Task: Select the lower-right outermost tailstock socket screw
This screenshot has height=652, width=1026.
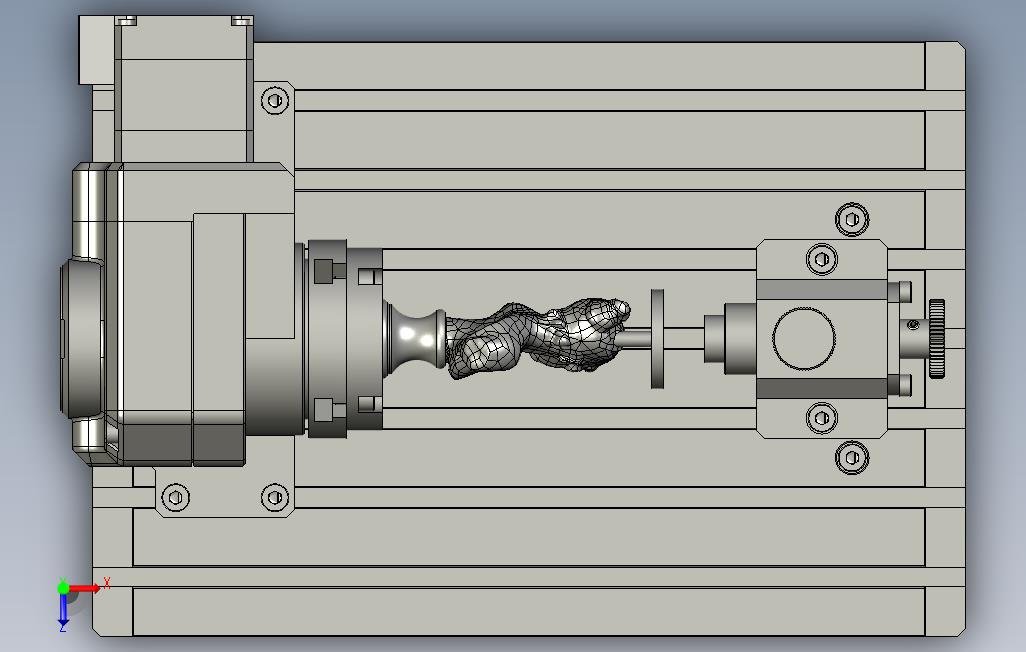Action: pyautogui.click(x=852, y=457)
